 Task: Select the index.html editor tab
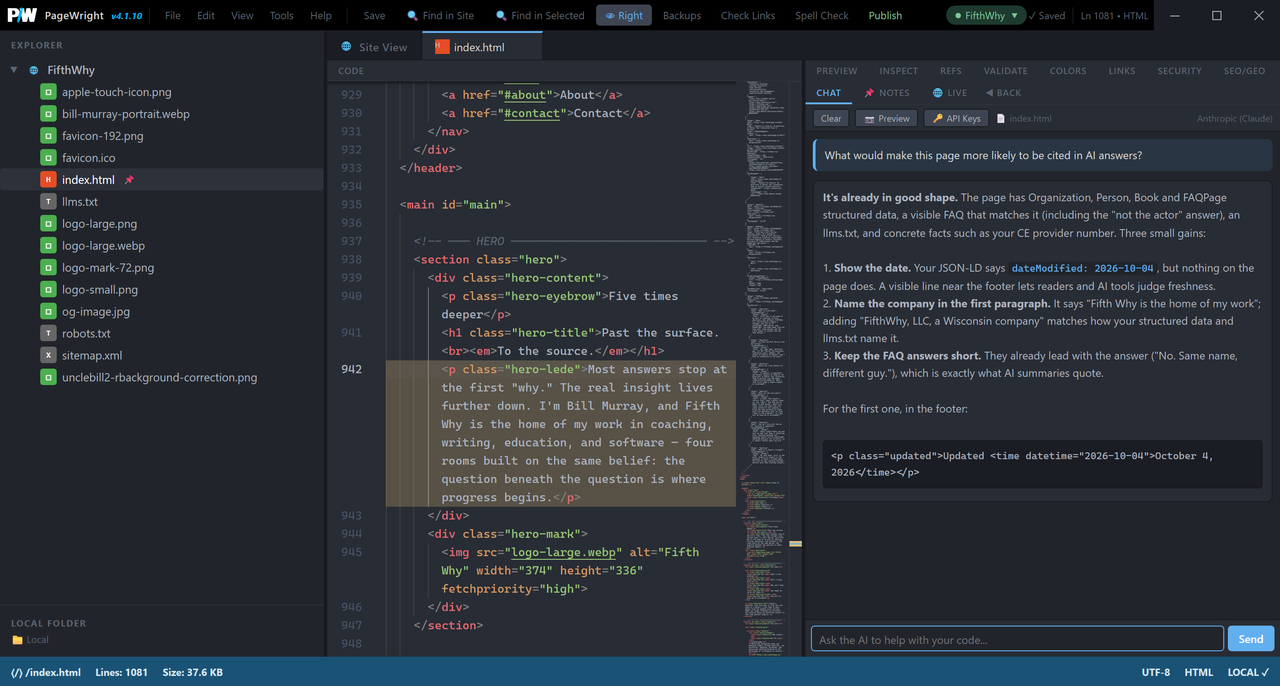[482, 47]
